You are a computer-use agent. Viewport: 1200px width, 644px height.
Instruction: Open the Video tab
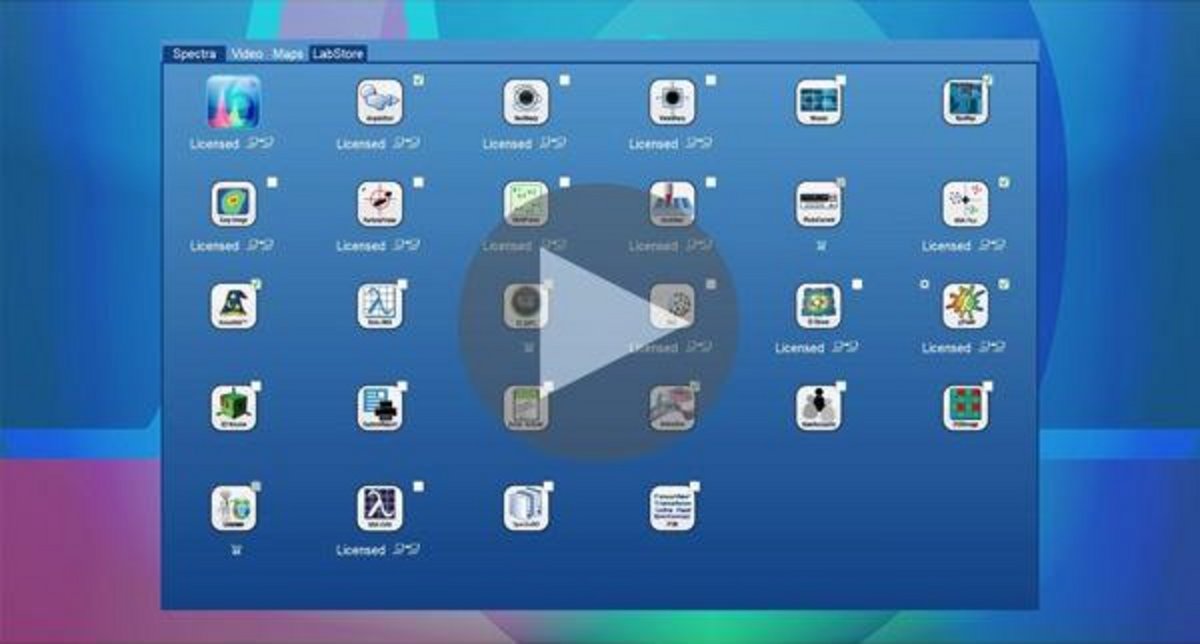click(x=246, y=54)
